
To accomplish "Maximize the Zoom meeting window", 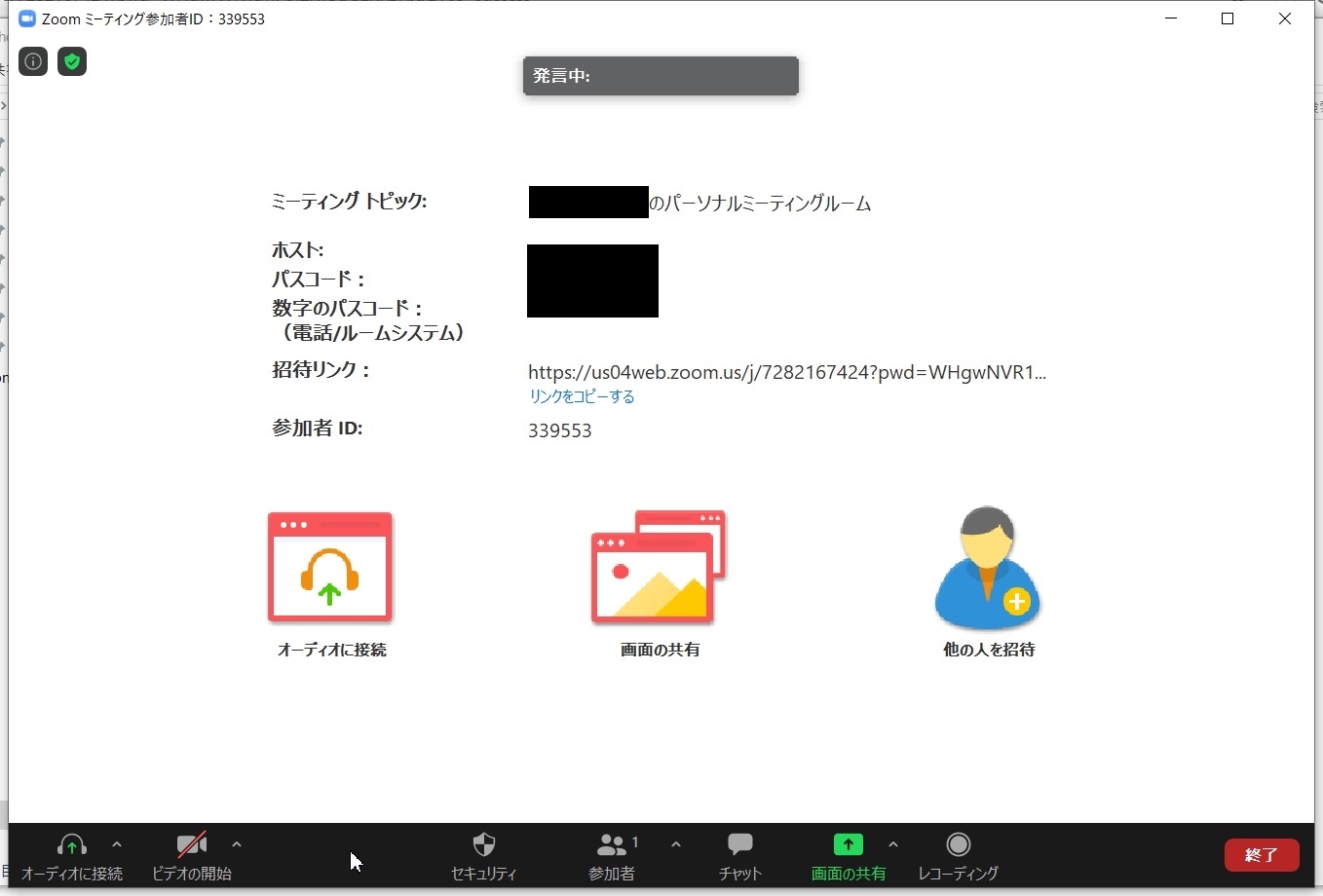I will tap(1228, 19).
